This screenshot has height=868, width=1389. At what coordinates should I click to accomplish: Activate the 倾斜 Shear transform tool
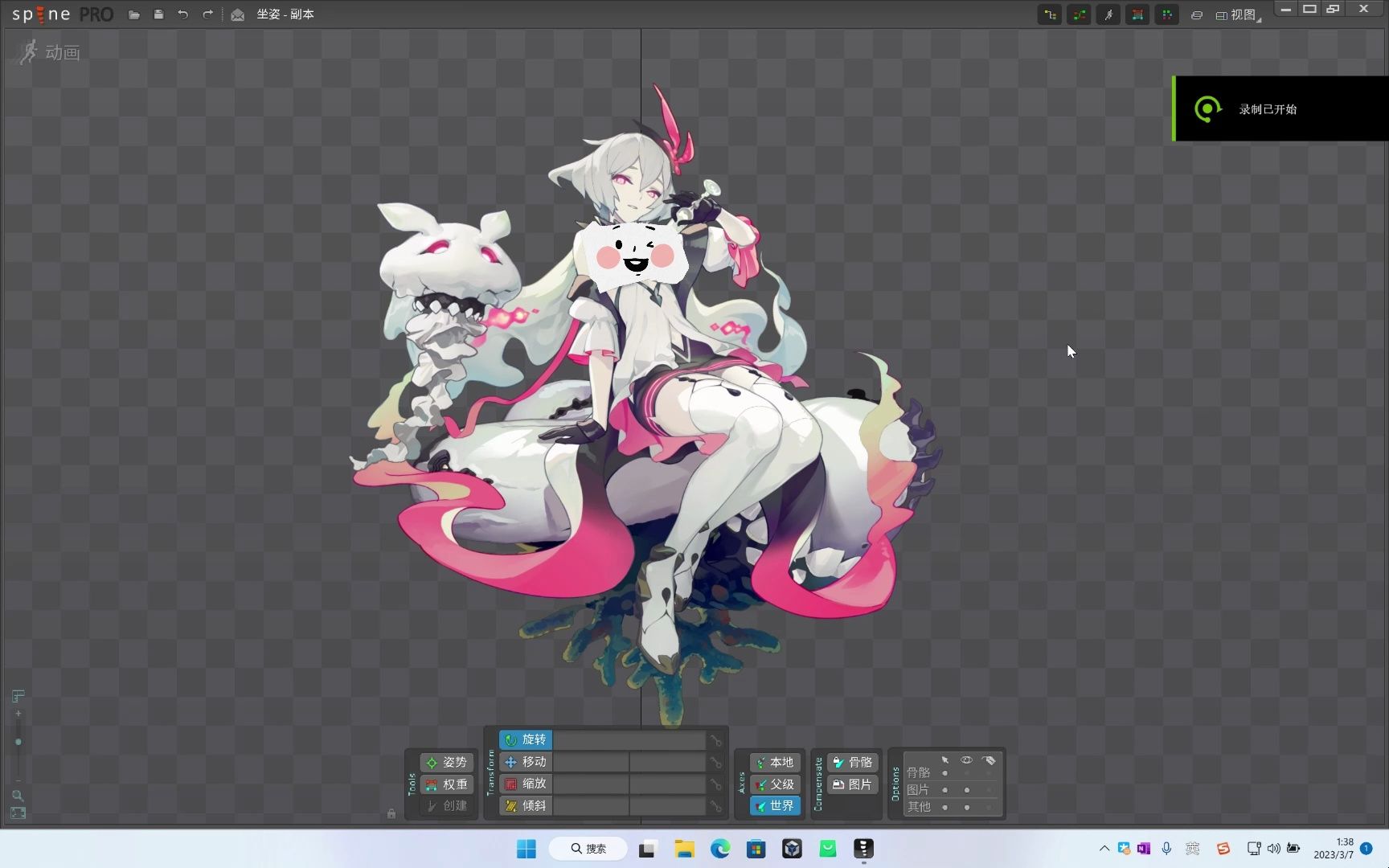point(526,805)
